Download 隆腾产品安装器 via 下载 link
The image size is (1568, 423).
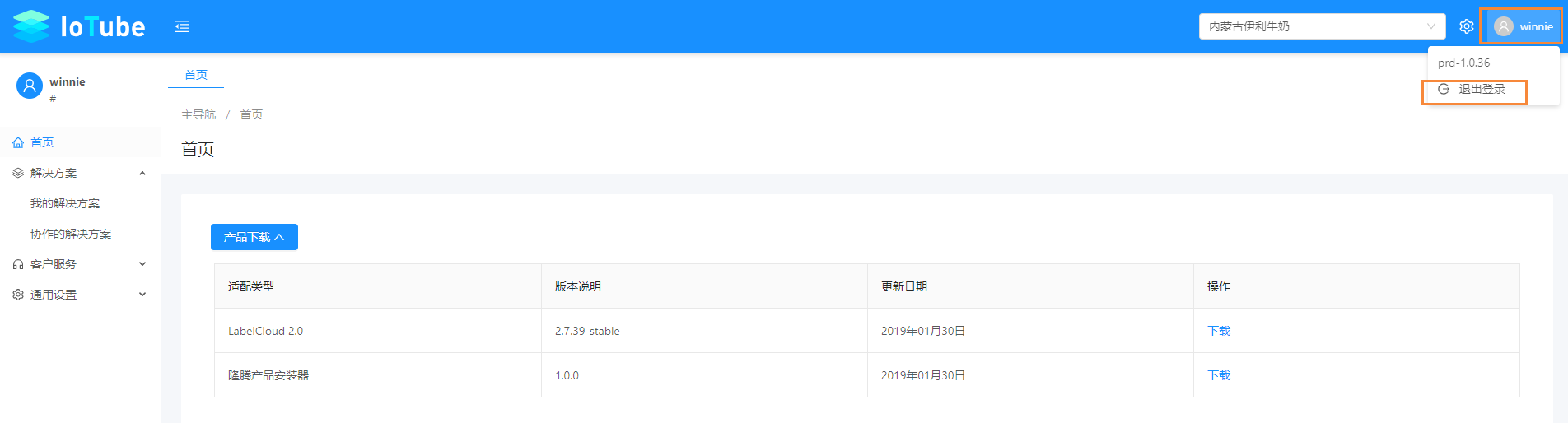1219,375
